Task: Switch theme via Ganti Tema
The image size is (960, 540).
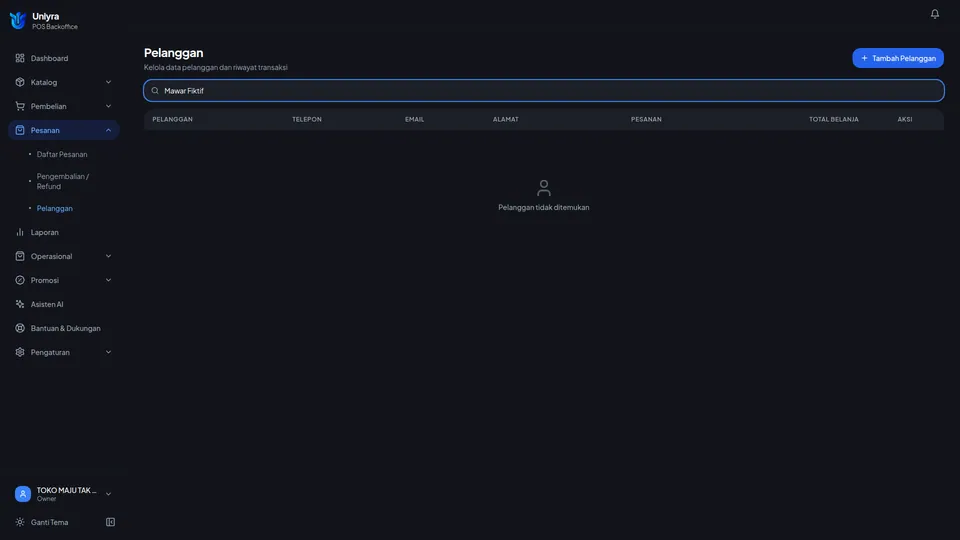Action: click(50, 522)
